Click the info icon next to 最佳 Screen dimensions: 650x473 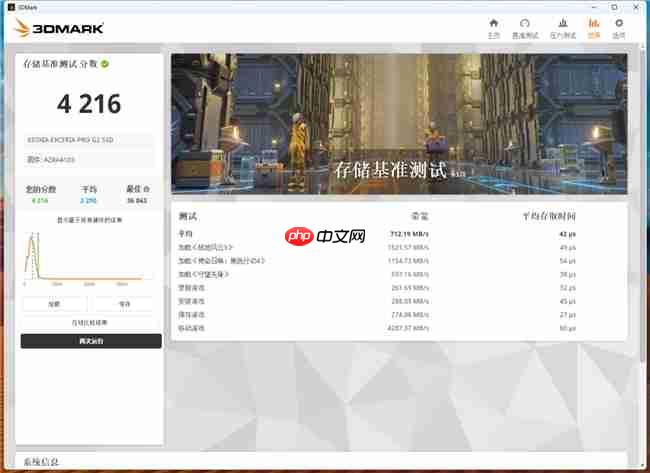click(146, 189)
